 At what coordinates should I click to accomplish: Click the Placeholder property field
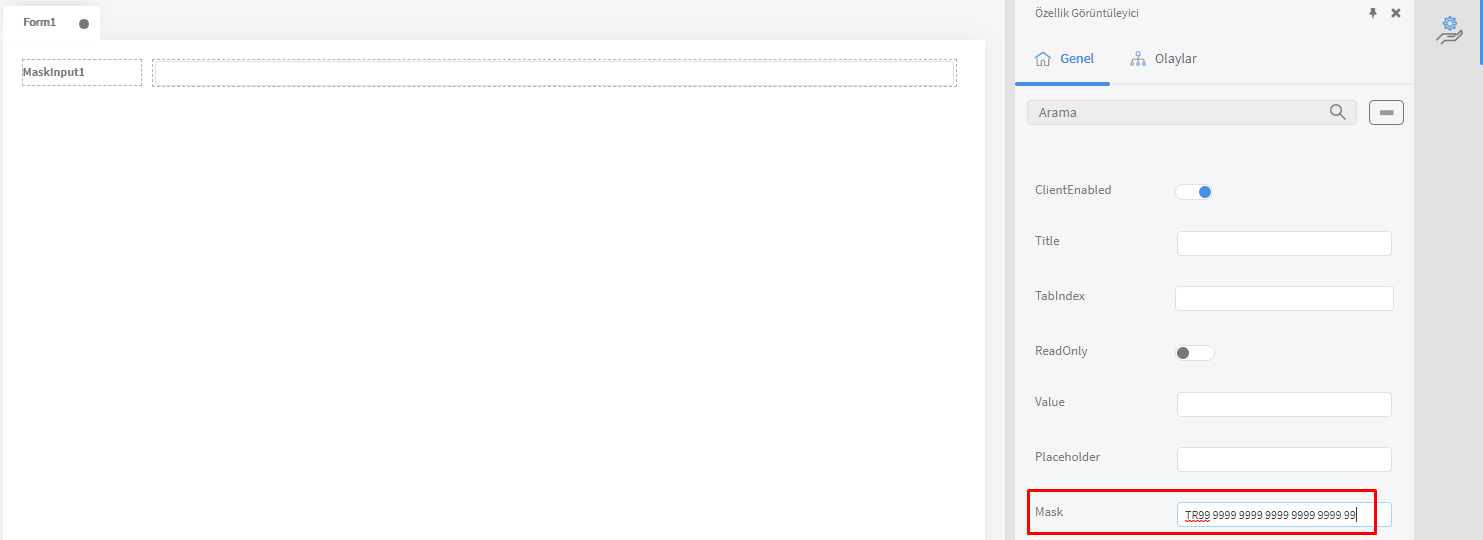click(1284, 459)
